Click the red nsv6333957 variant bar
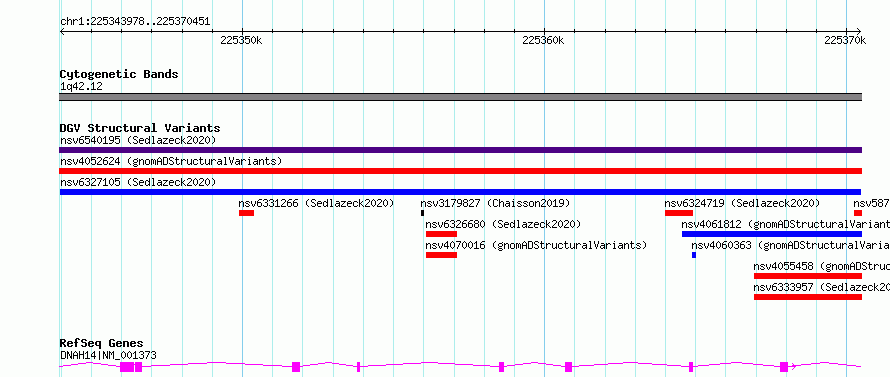The width and height of the screenshot is (890, 377). pyautogui.click(x=808, y=297)
